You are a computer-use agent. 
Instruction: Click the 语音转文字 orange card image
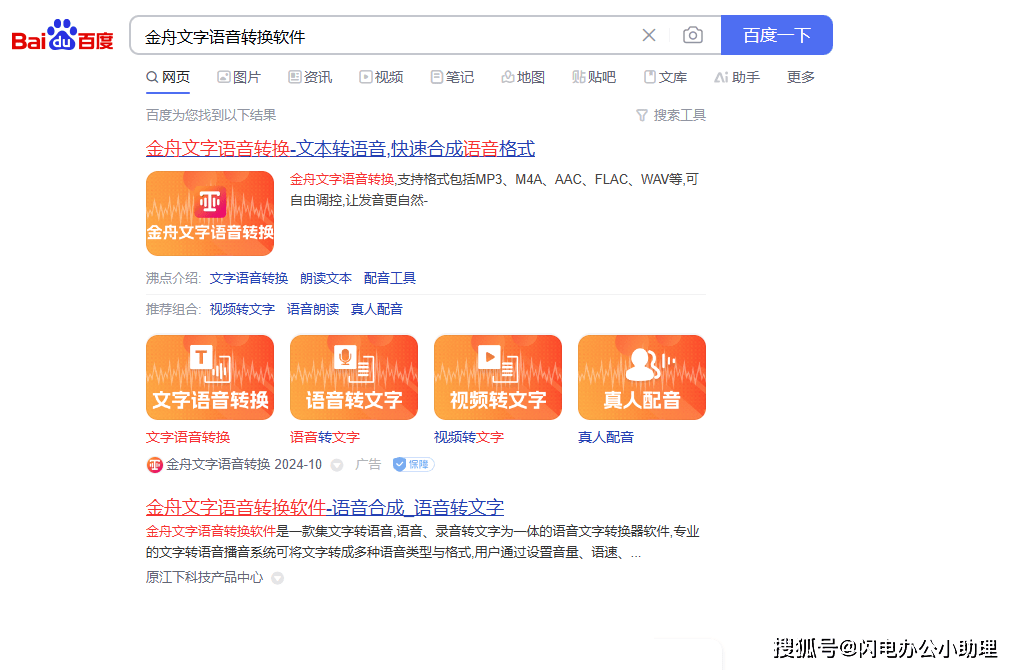[354, 377]
